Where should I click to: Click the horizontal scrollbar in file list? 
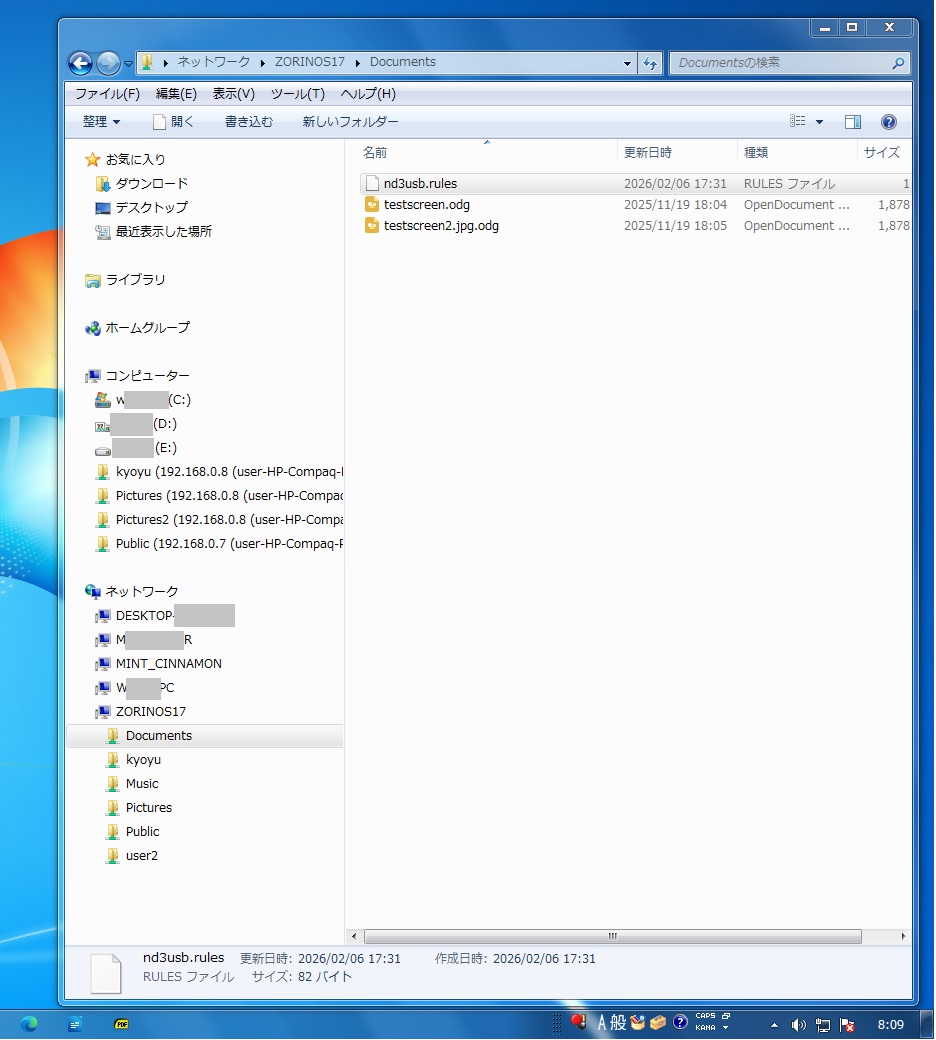click(612, 937)
